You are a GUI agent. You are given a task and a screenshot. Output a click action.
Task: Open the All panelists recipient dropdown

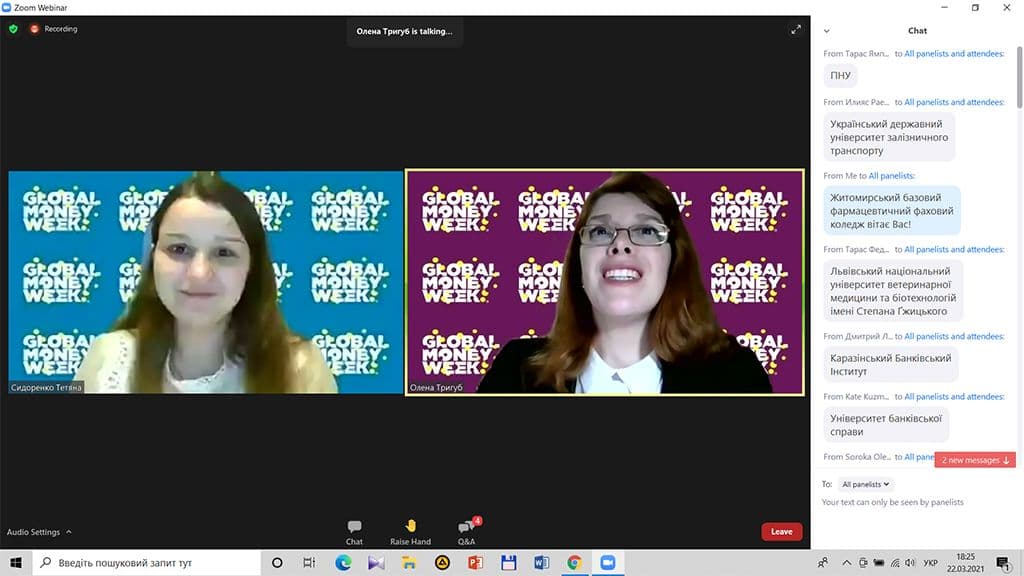(865, 484)
